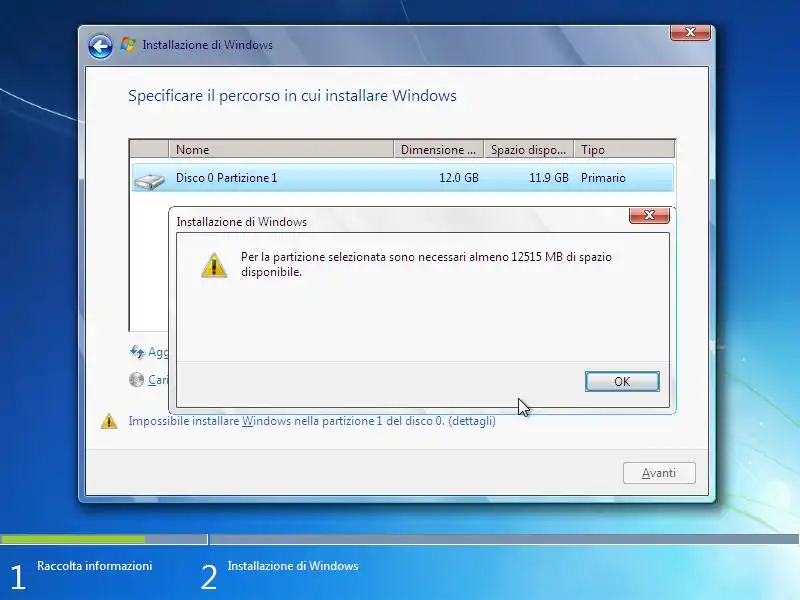Click the 12.0 GB size cell
Viewport: 800px width, 600px height.
click(459, 178)
